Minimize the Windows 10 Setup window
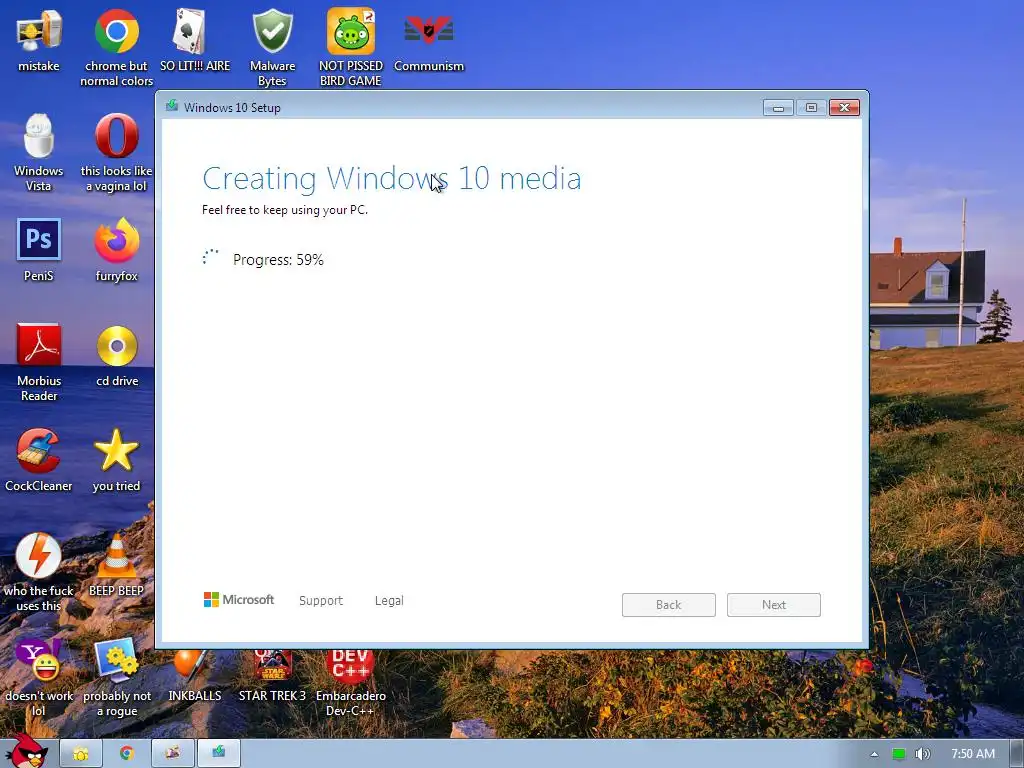 [x=778, y=108]
